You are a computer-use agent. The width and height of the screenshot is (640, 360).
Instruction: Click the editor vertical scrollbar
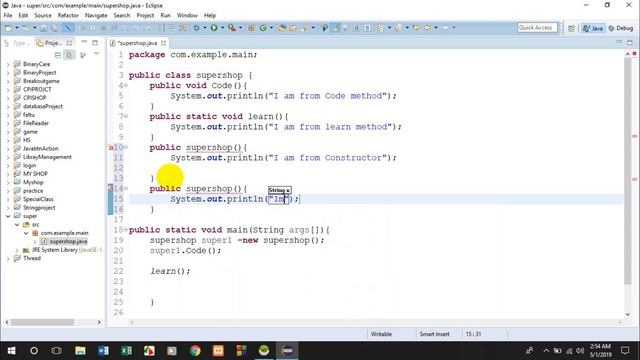[628, 171]
